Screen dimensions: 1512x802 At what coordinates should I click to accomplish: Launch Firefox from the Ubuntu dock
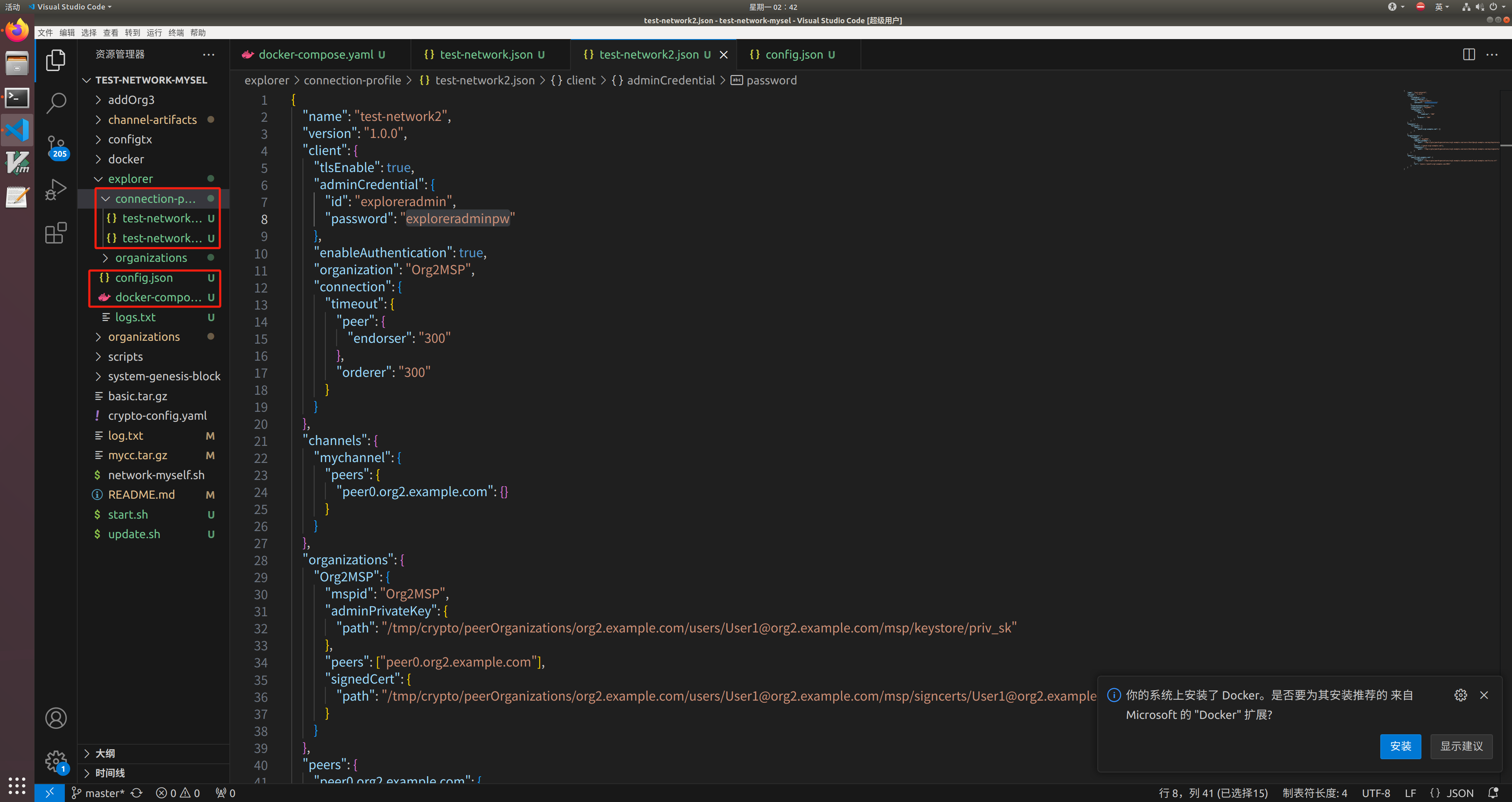click(17, 30)
